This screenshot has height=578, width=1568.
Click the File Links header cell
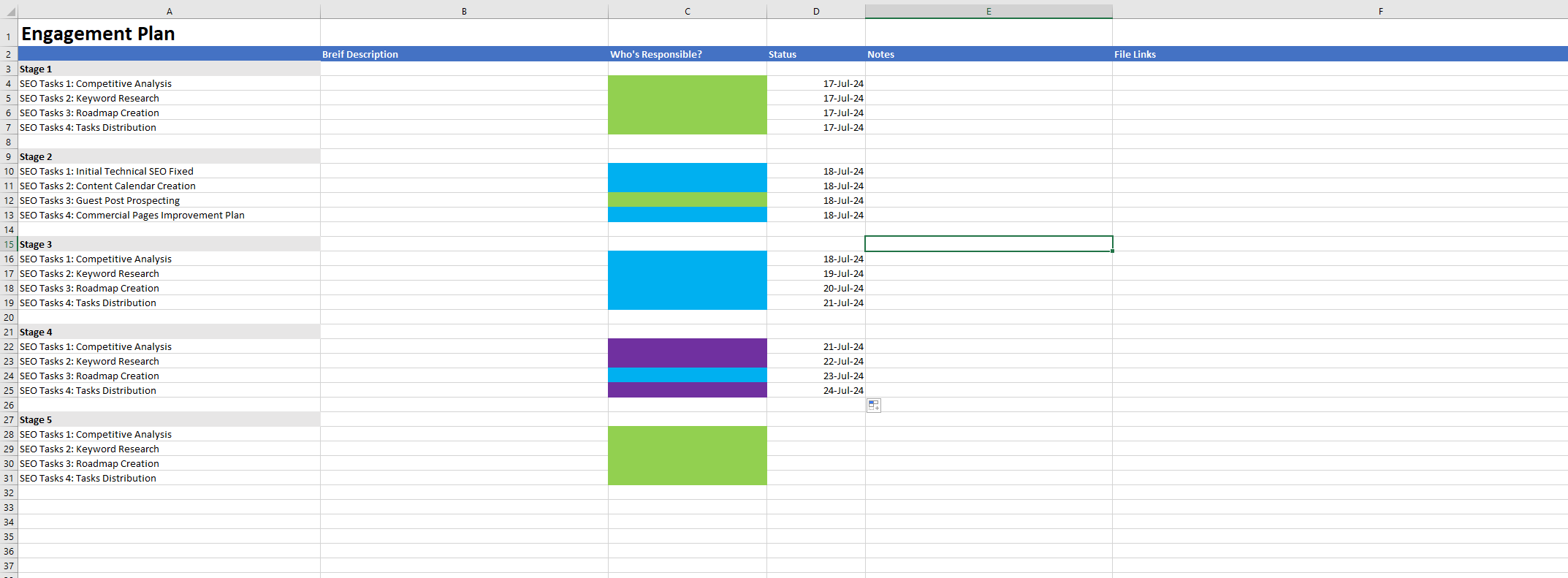coord(1340,54)
